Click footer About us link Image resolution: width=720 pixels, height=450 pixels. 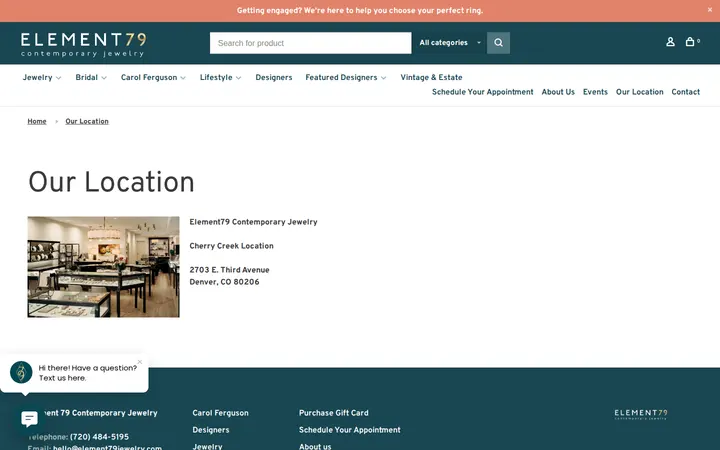click(x=315, y=446)
